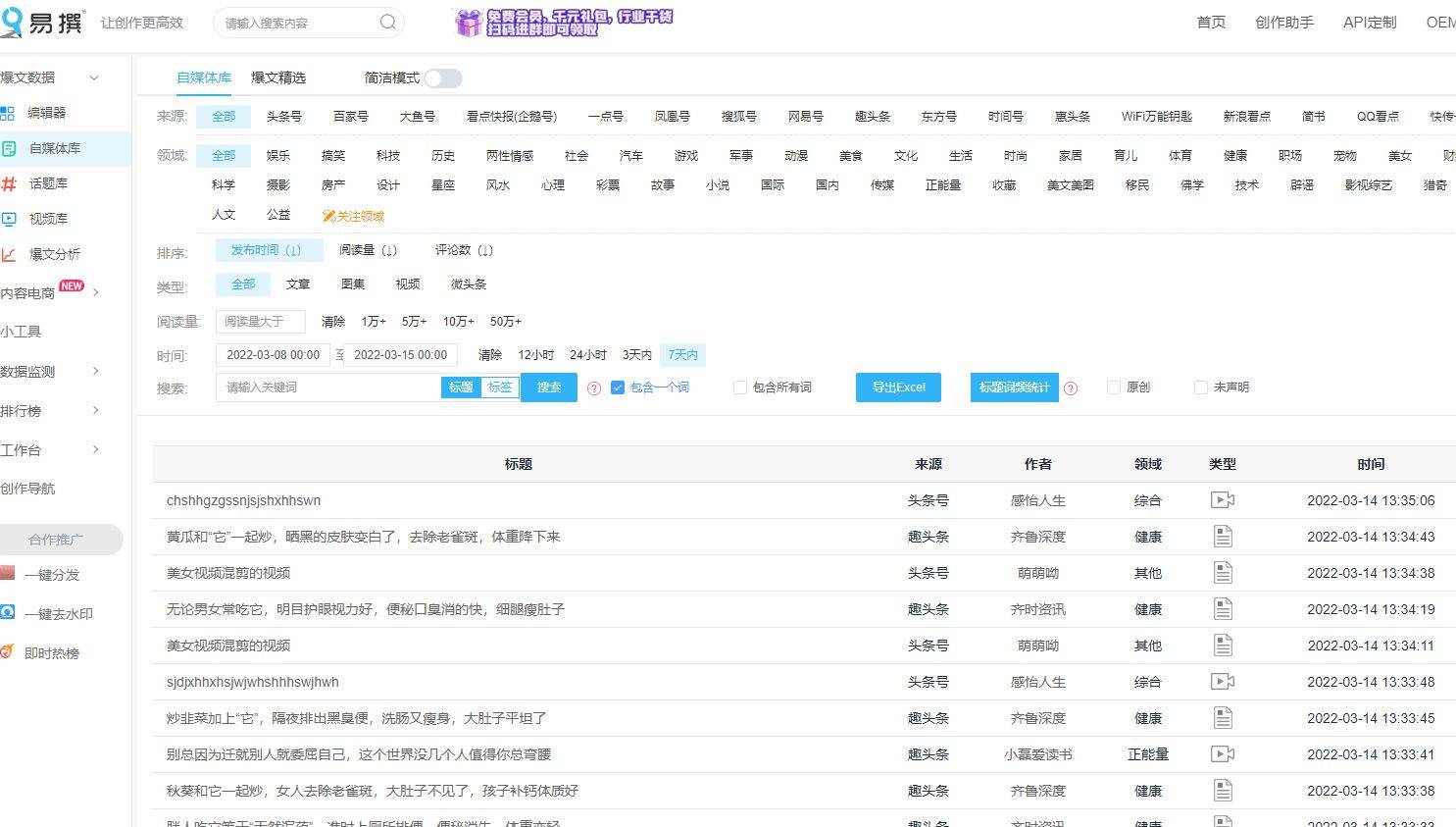Sort by 阅读量 descending

coord(368,250)
